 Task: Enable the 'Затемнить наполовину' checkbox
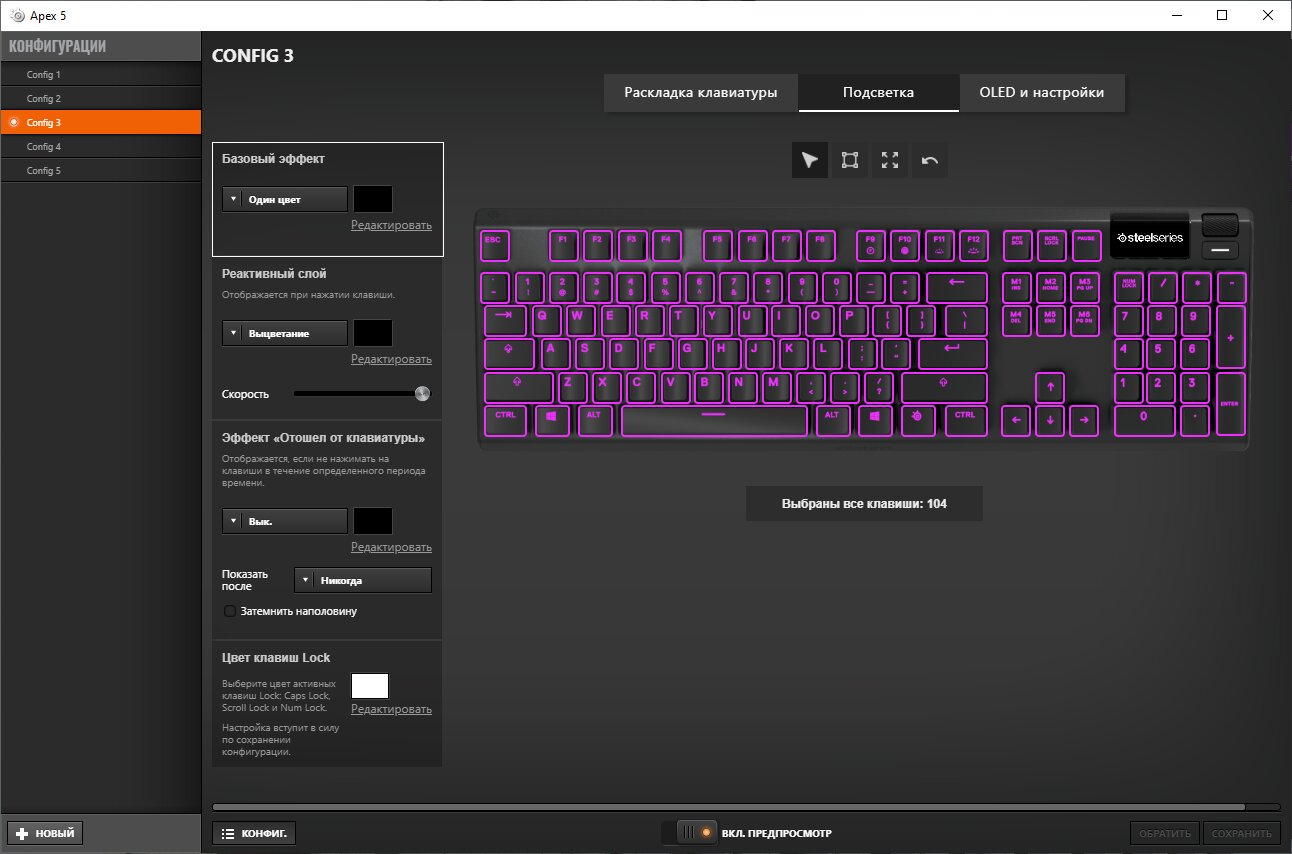pos(229,610)
